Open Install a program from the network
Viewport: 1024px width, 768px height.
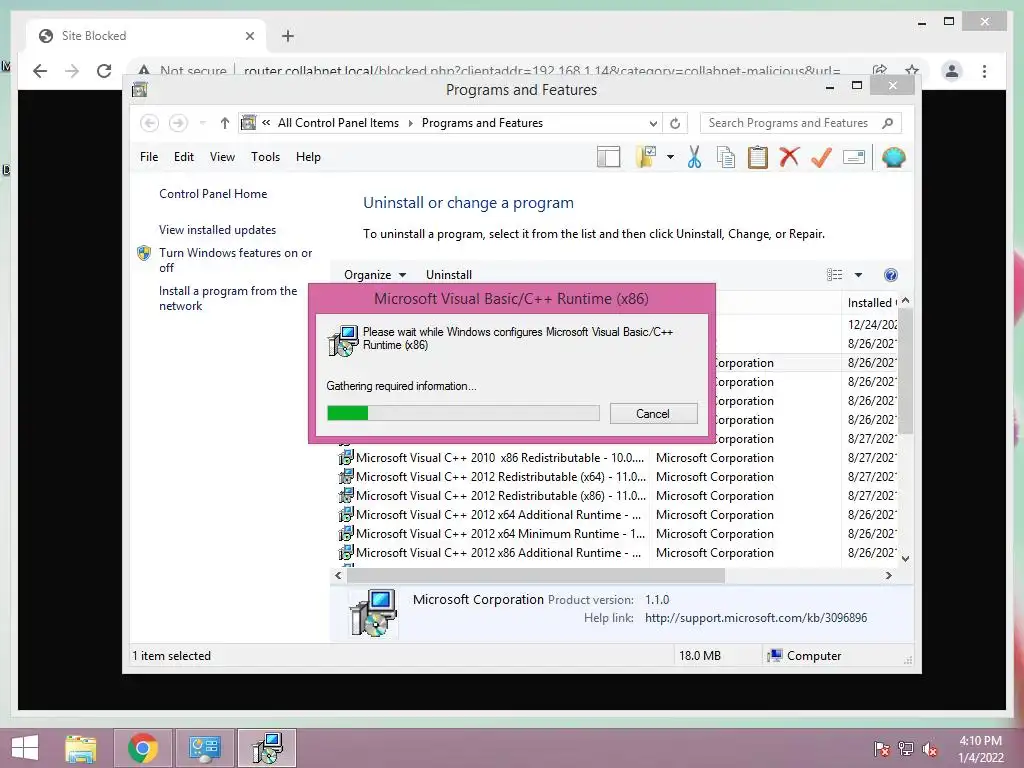click(x=228, y=298)
